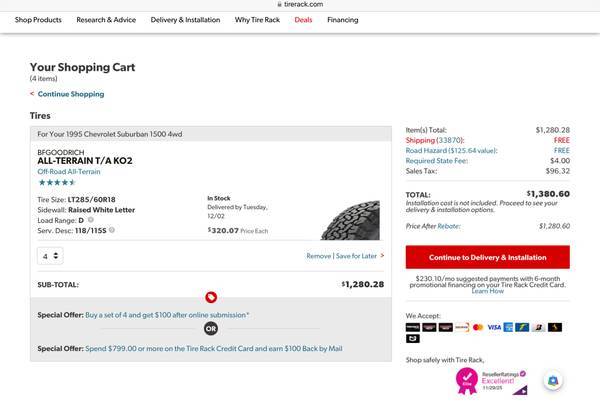Screen dimensions: 600x416
Task: Click the Learn How financing link
Action: point(487,291)
